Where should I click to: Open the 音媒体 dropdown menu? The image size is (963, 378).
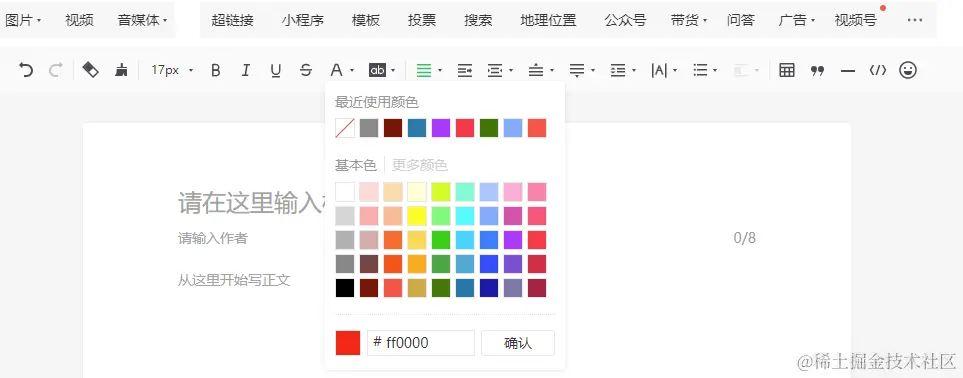(x=142, y=20)
